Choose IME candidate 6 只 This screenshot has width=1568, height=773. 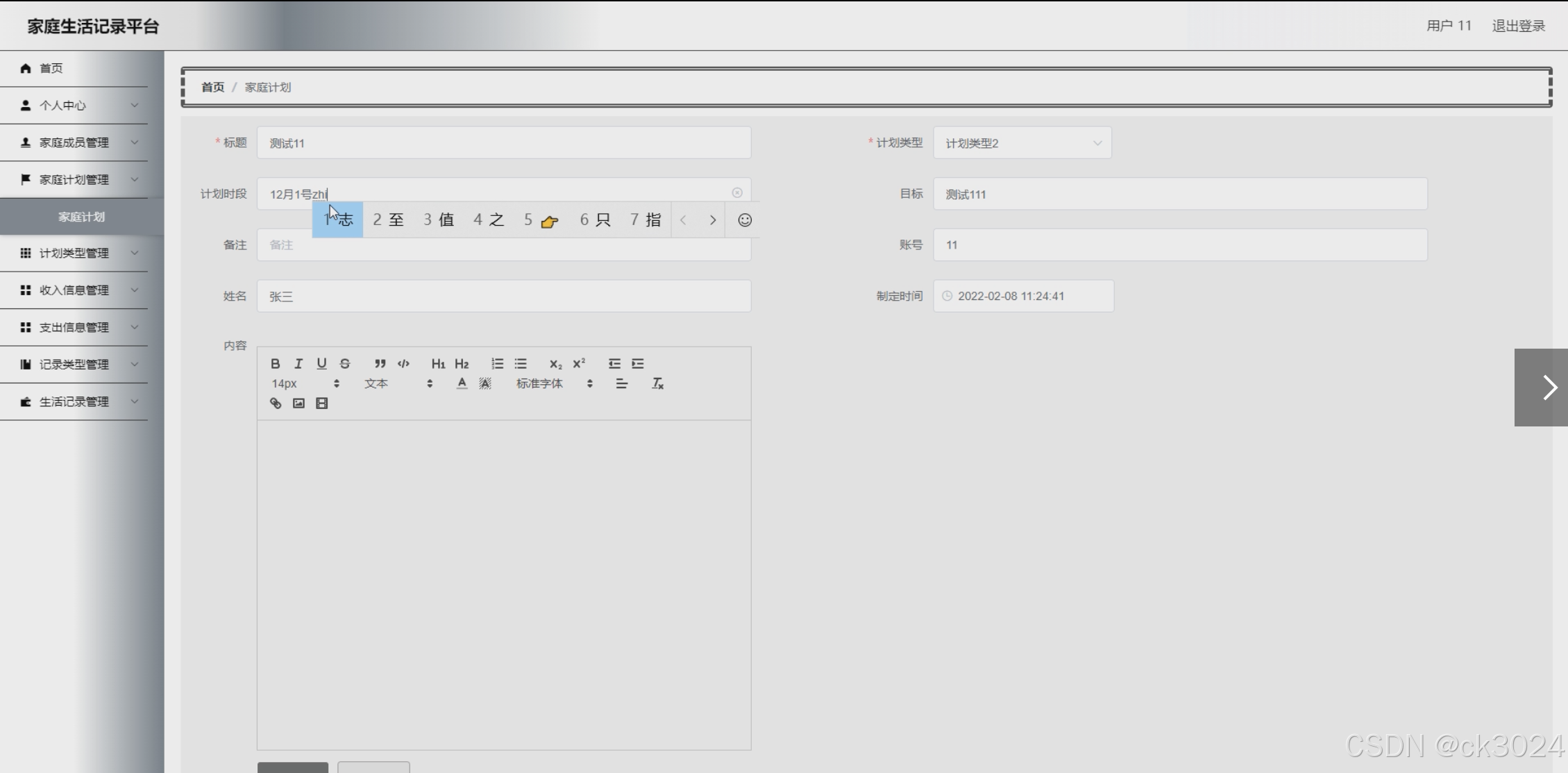[x=596, y=219]
